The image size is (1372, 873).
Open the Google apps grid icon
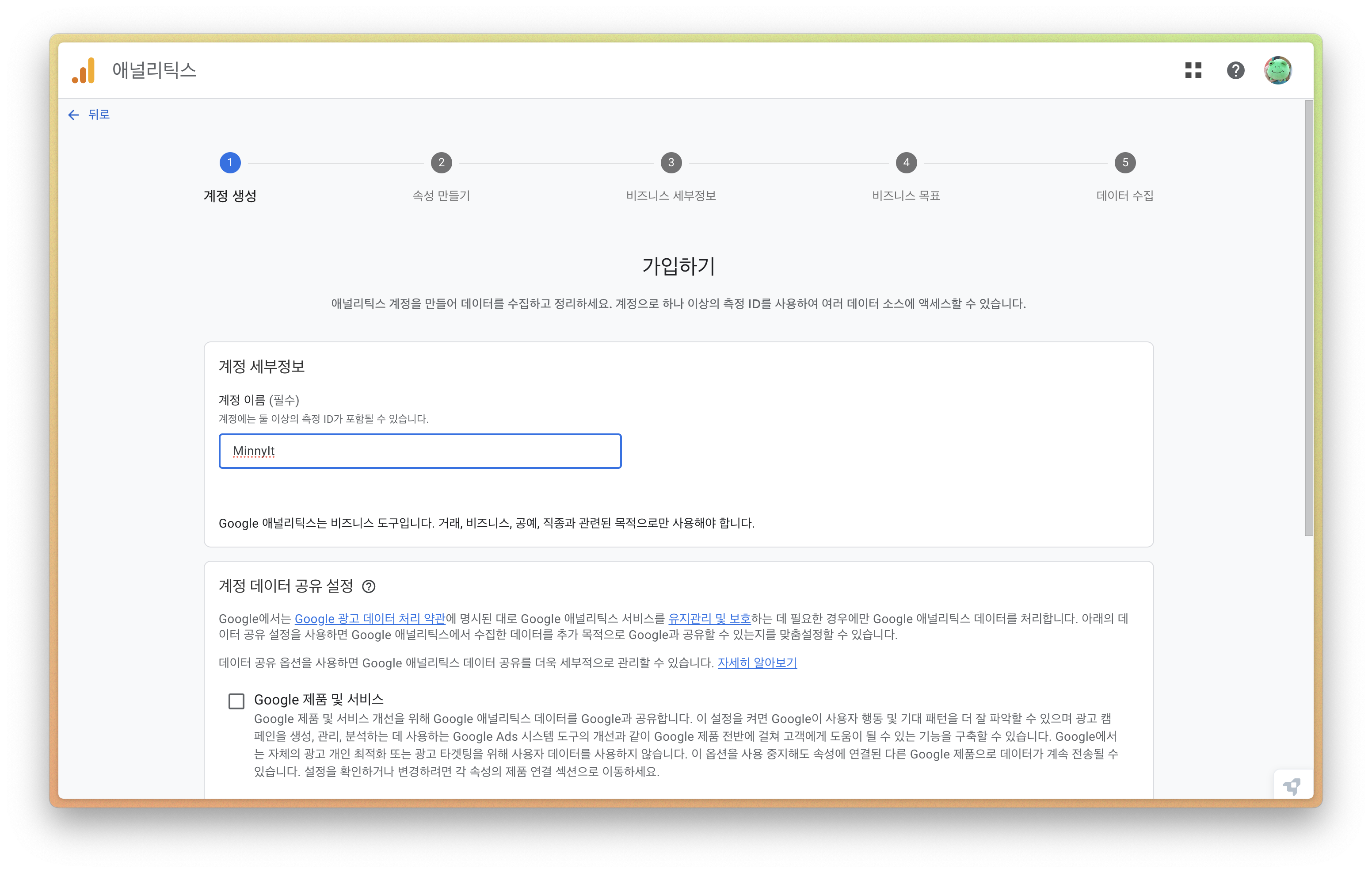click(x=1193, y=70)
